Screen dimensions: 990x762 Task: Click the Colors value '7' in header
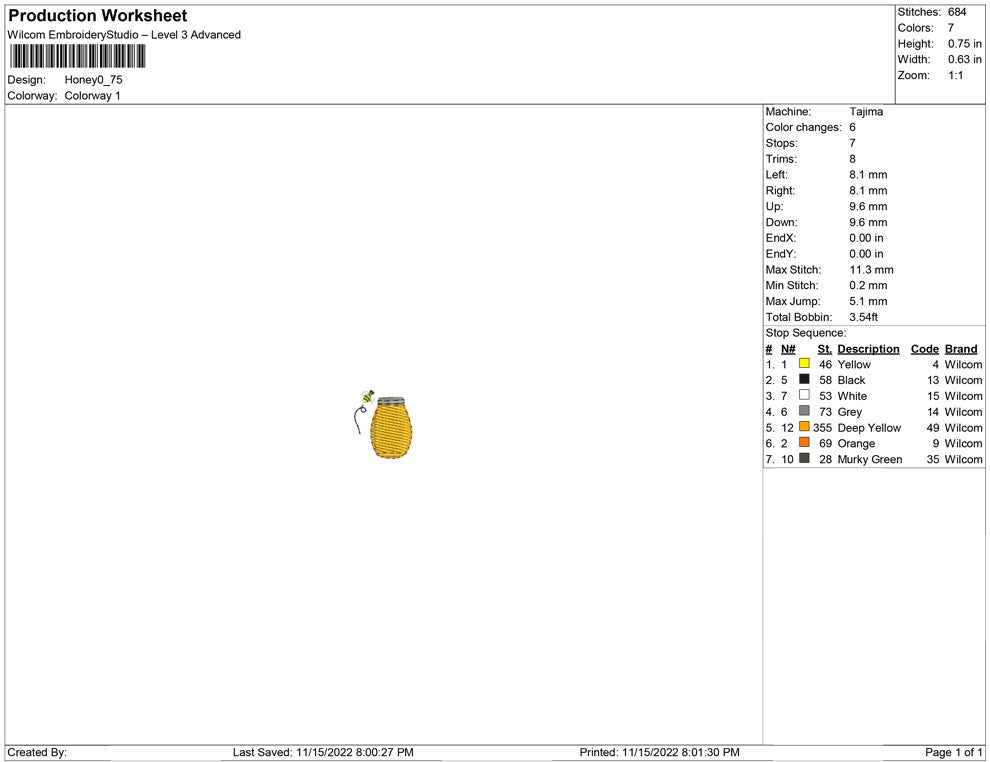tap(951, 28)
